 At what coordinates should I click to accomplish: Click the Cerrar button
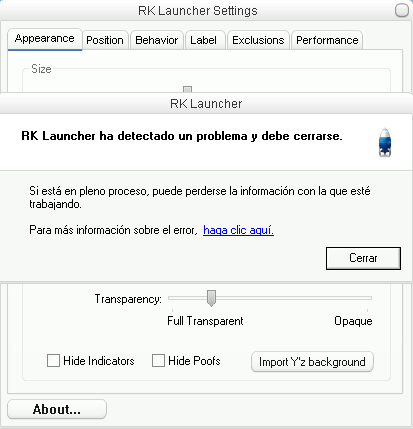pyautogui.click(x=363, y=258)
